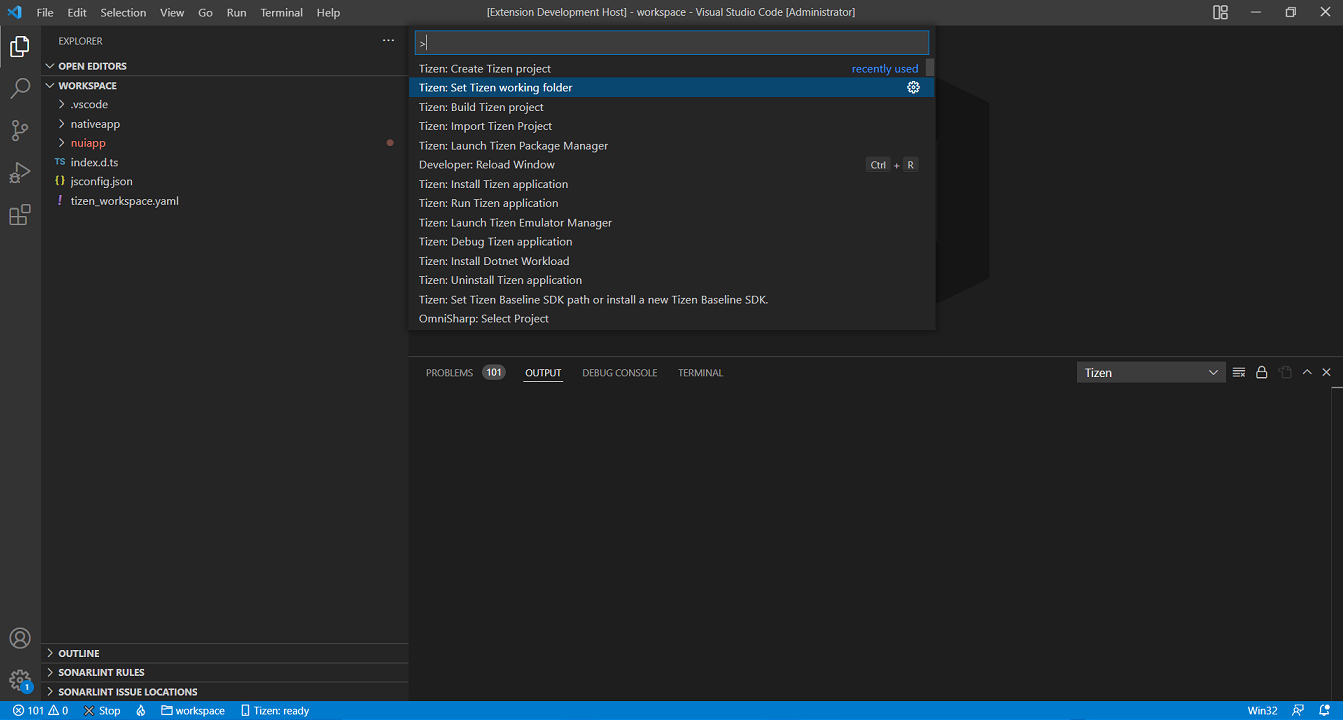Open the Manage gear icon
Viewport: 1344px width, 720px height.
[20, 679]
